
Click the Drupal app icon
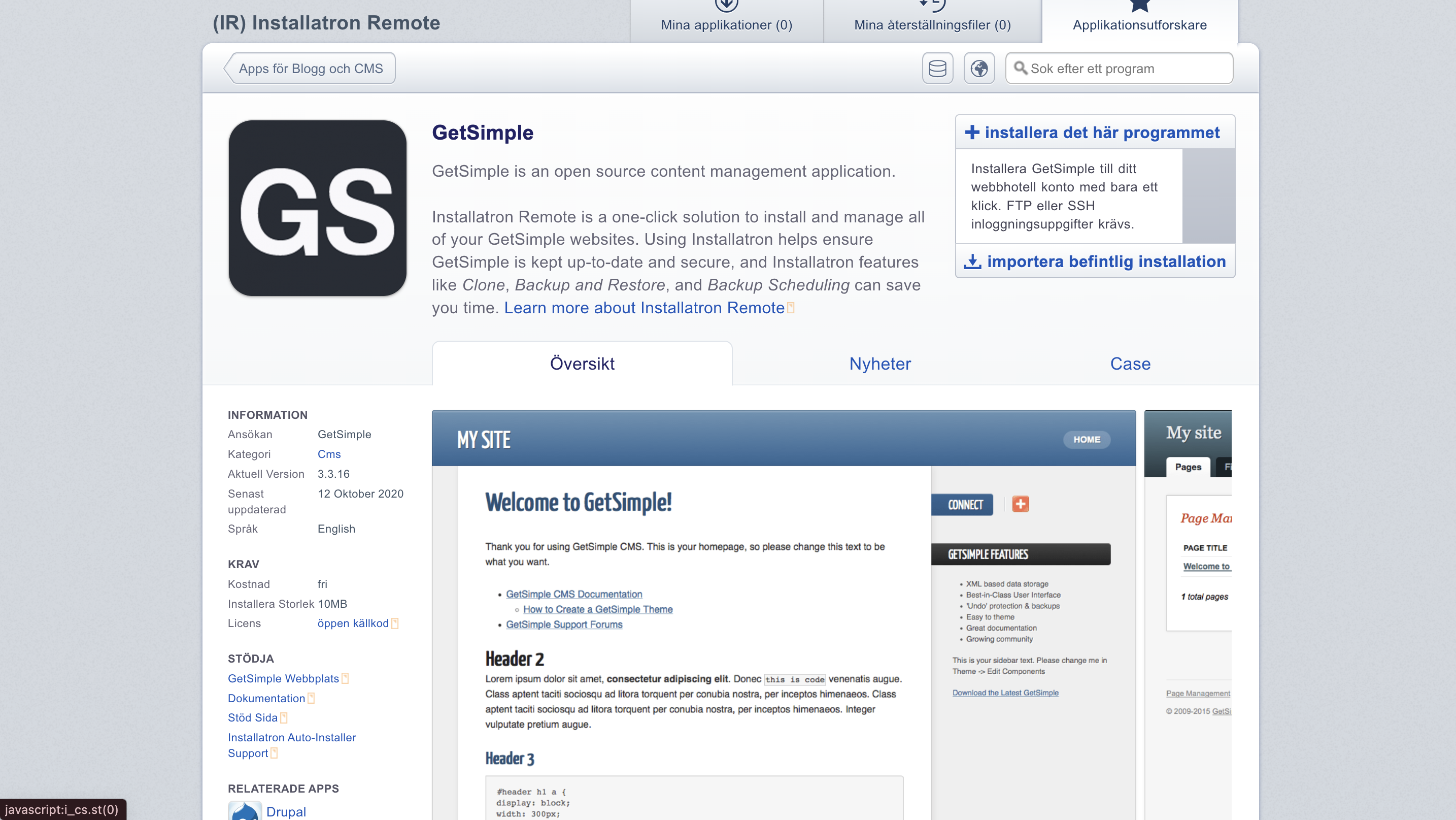tap(245, 811)
